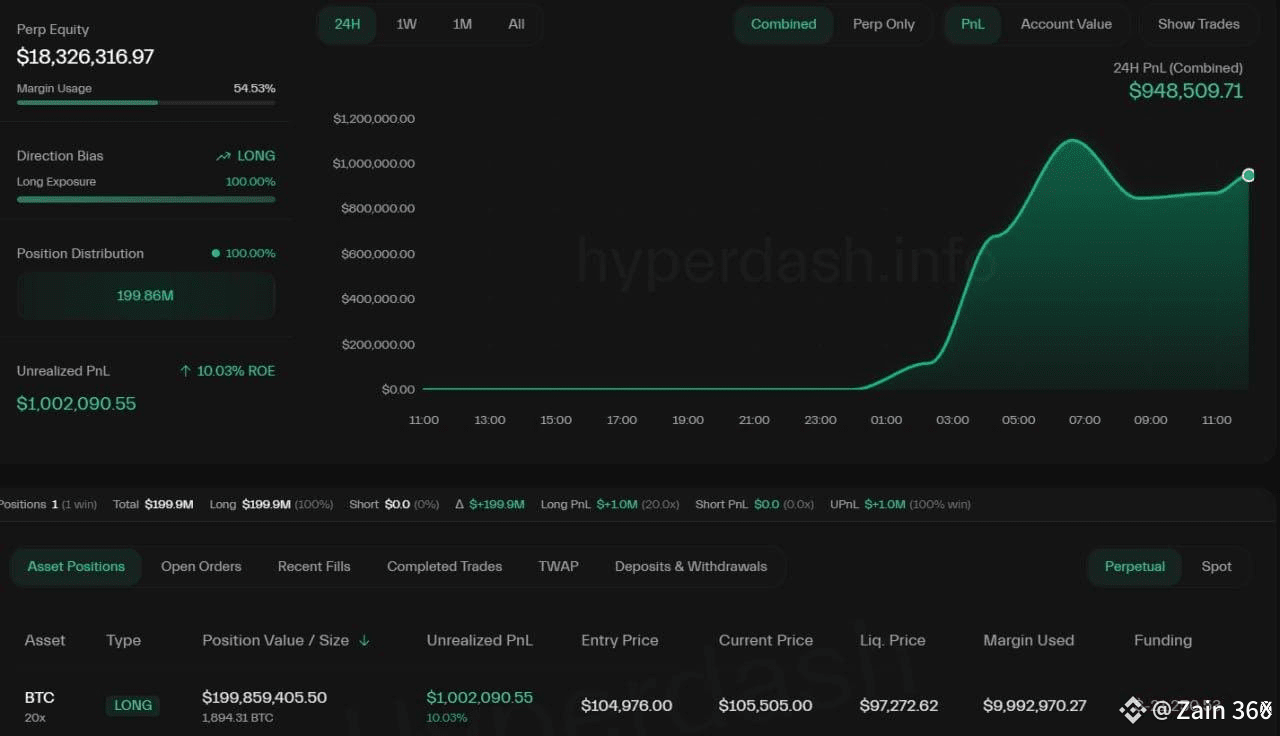Click the ROE up-arrow icon
1280x736 pixels.
(x=185, y=371)
